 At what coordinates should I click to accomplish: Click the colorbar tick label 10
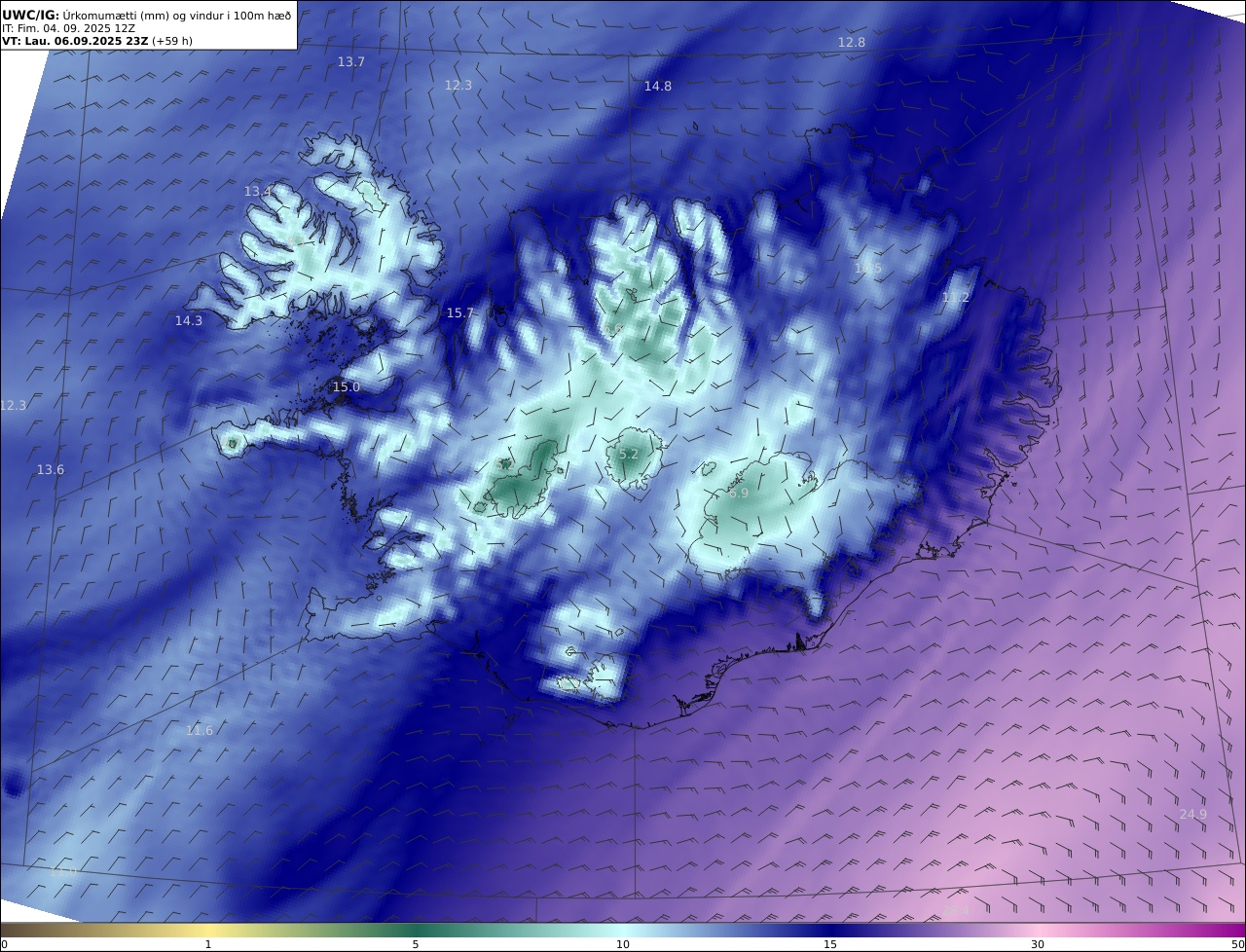coord(623,944)
